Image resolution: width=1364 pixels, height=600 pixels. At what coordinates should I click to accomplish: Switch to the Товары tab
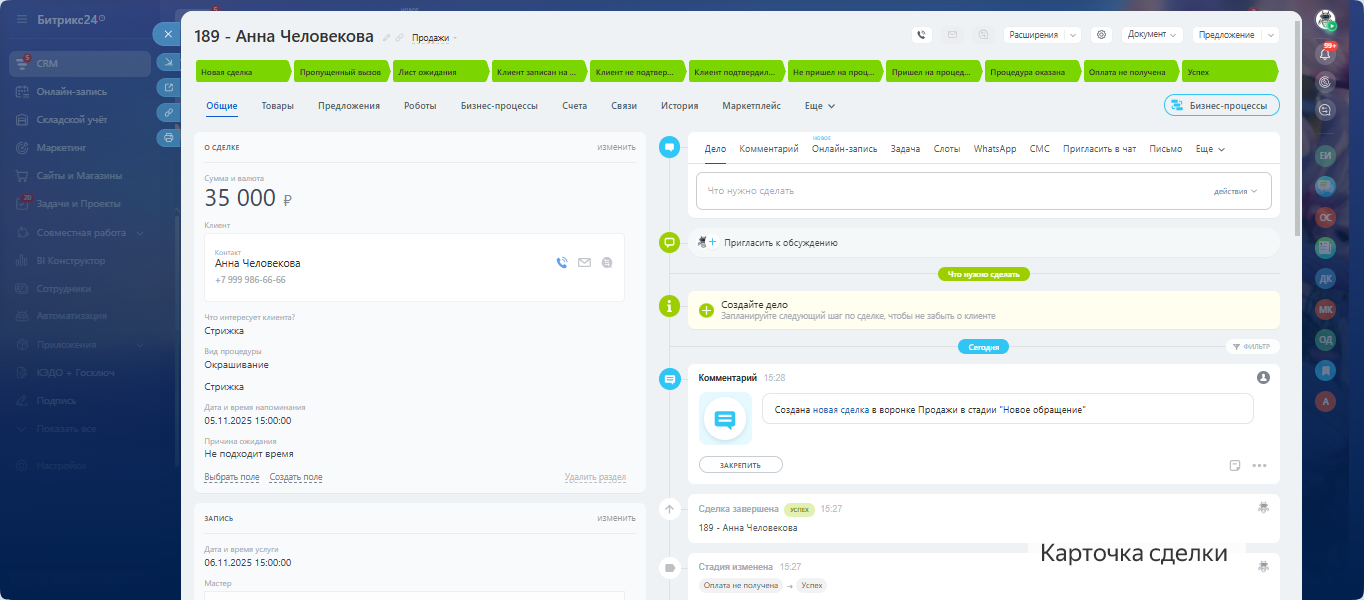point(278,106)
